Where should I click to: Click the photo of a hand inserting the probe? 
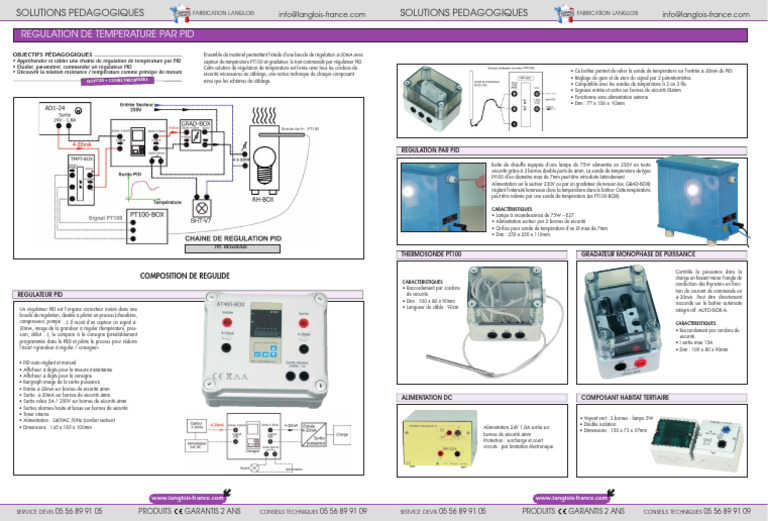(x=444, y=197)
